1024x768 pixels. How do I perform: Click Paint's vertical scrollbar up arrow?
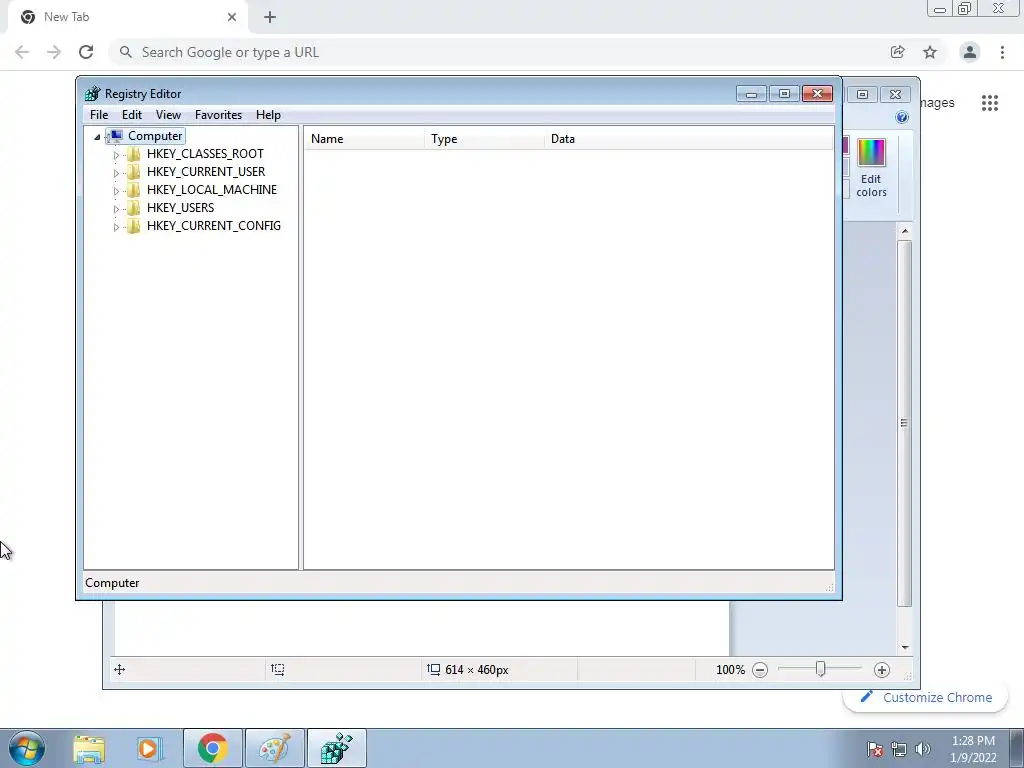coord(904,231)
